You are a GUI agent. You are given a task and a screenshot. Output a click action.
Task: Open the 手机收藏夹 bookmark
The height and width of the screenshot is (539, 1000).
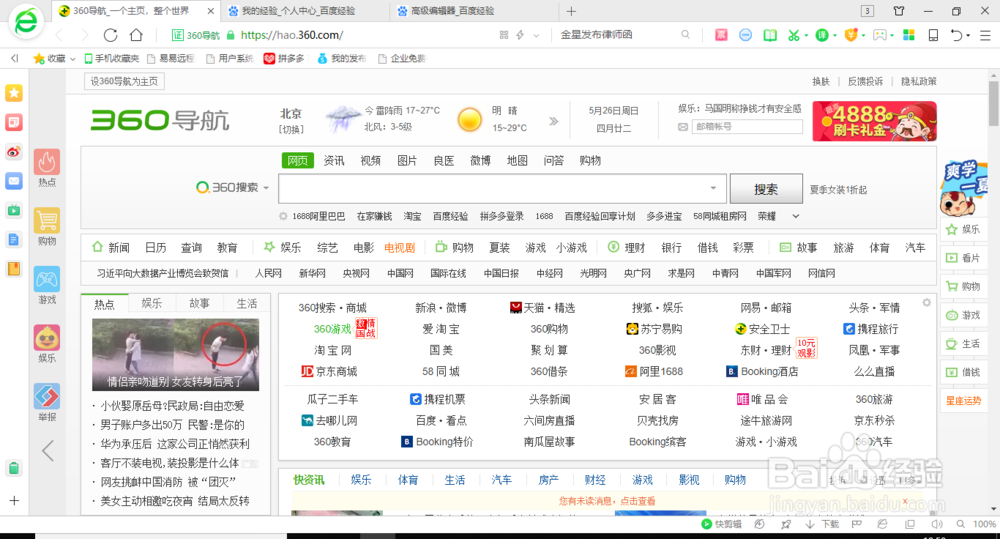(x=112, y=59)
